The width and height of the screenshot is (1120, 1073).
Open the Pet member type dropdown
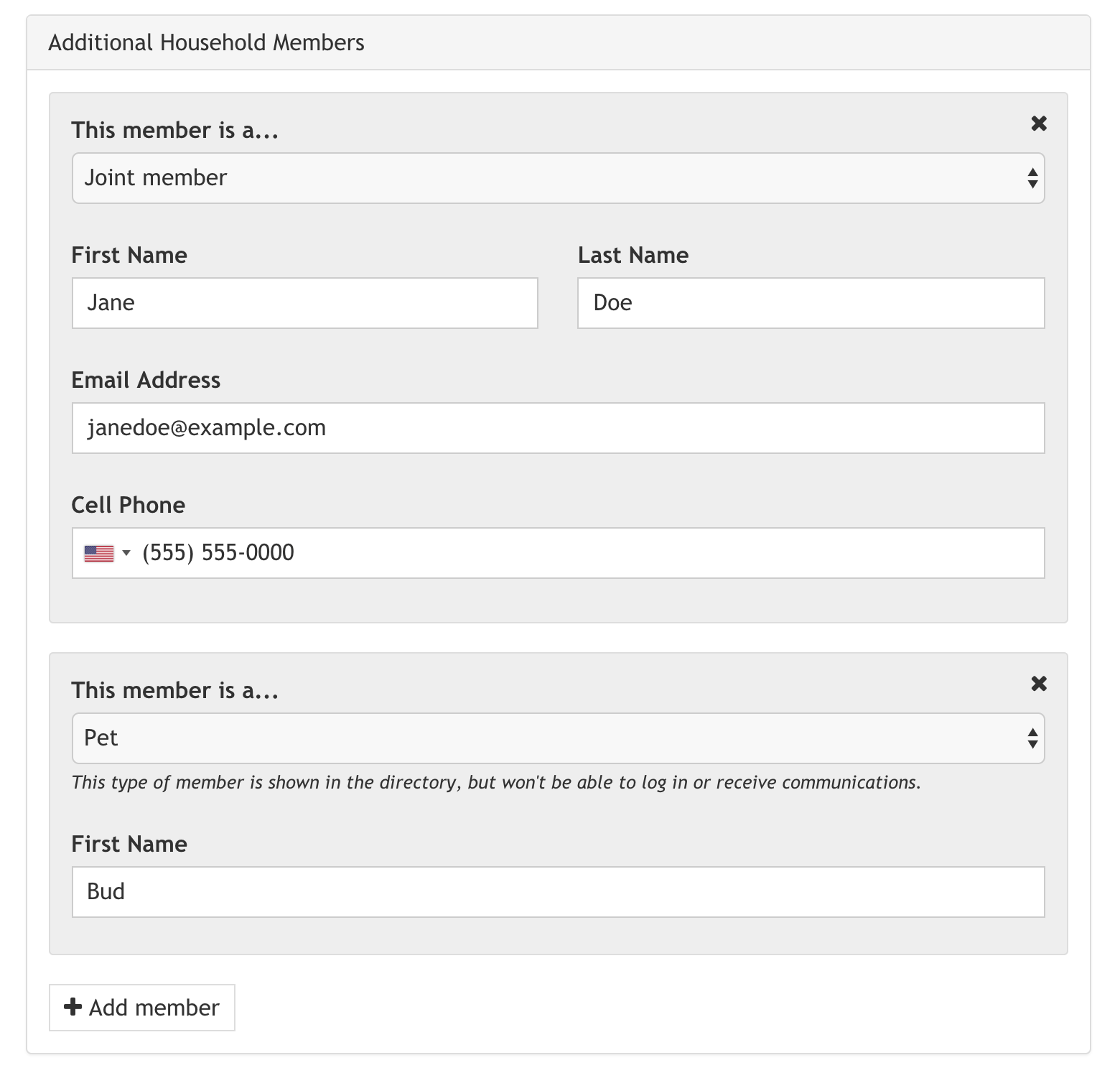tap(558, 738)
